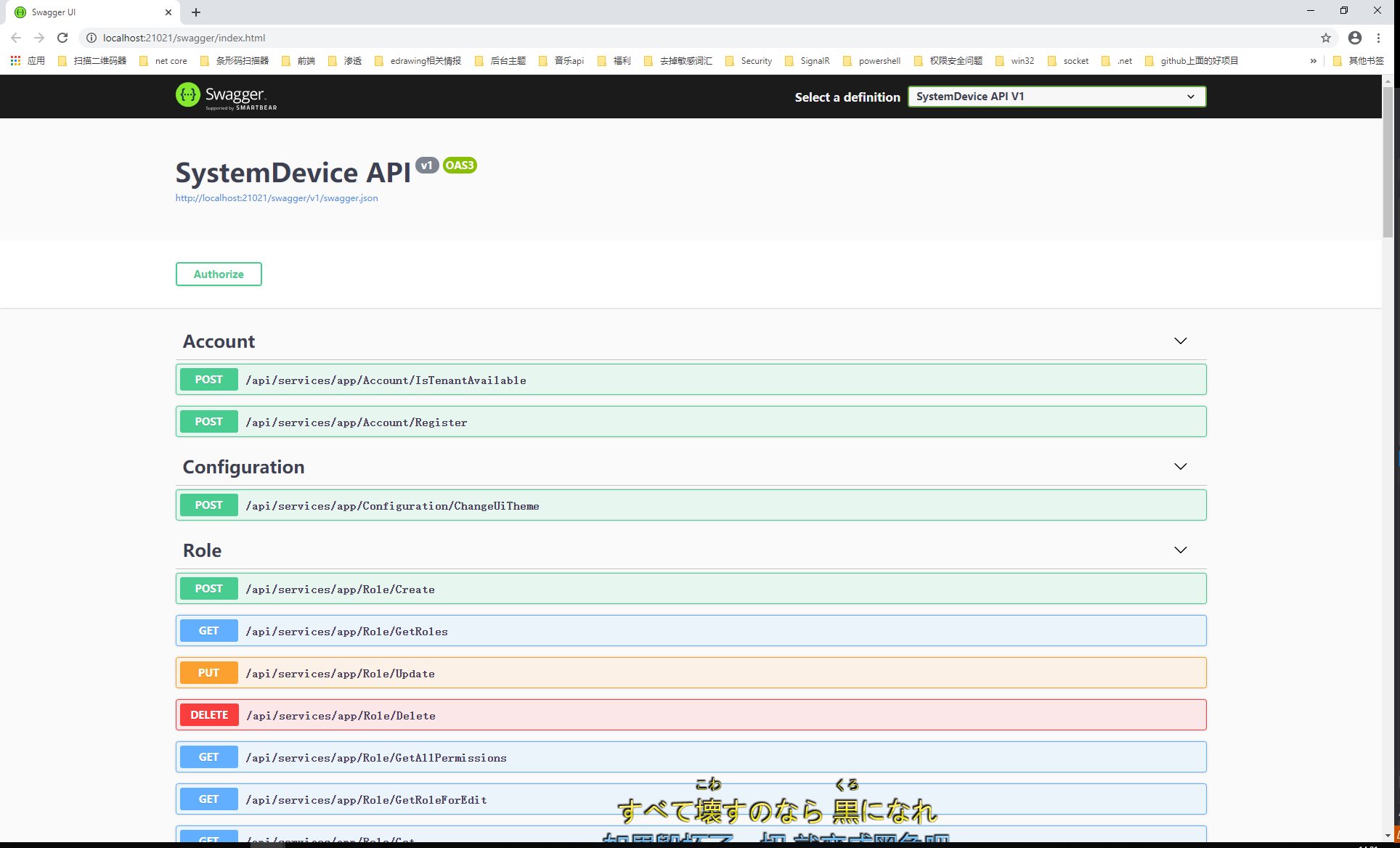The width and height of the screenshot is (1400, 848).
Task: Open the swagger.json link
Action: pyautogui.click(x=277, y=198)
